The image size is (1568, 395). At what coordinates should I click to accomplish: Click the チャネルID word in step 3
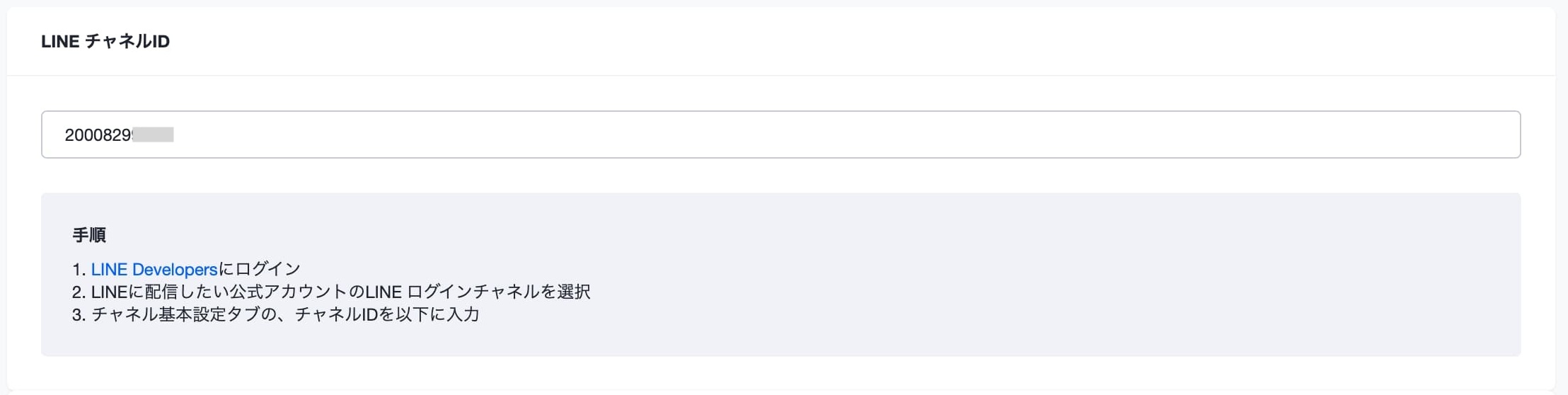(336, 314)
